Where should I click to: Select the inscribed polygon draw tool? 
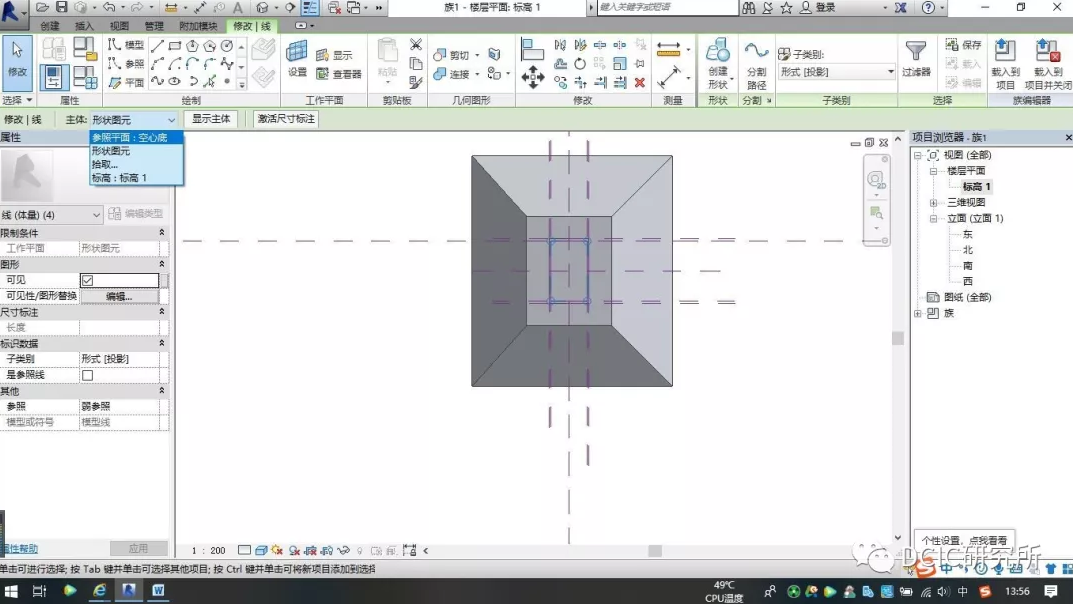point(192,46)
